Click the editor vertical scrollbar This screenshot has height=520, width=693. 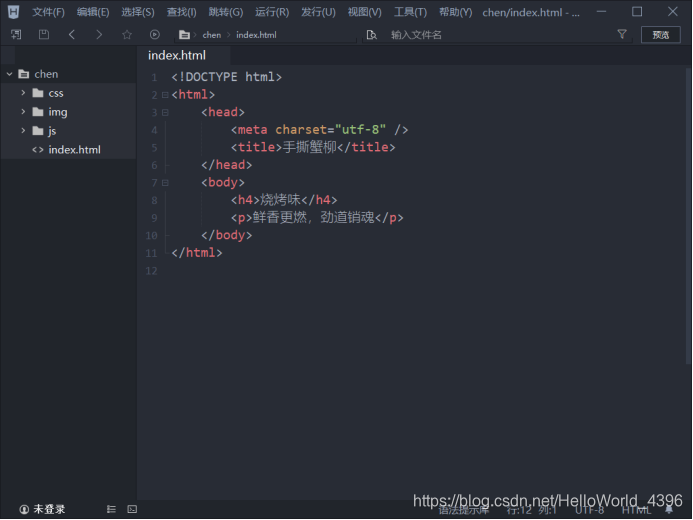[x=688, y=216]
